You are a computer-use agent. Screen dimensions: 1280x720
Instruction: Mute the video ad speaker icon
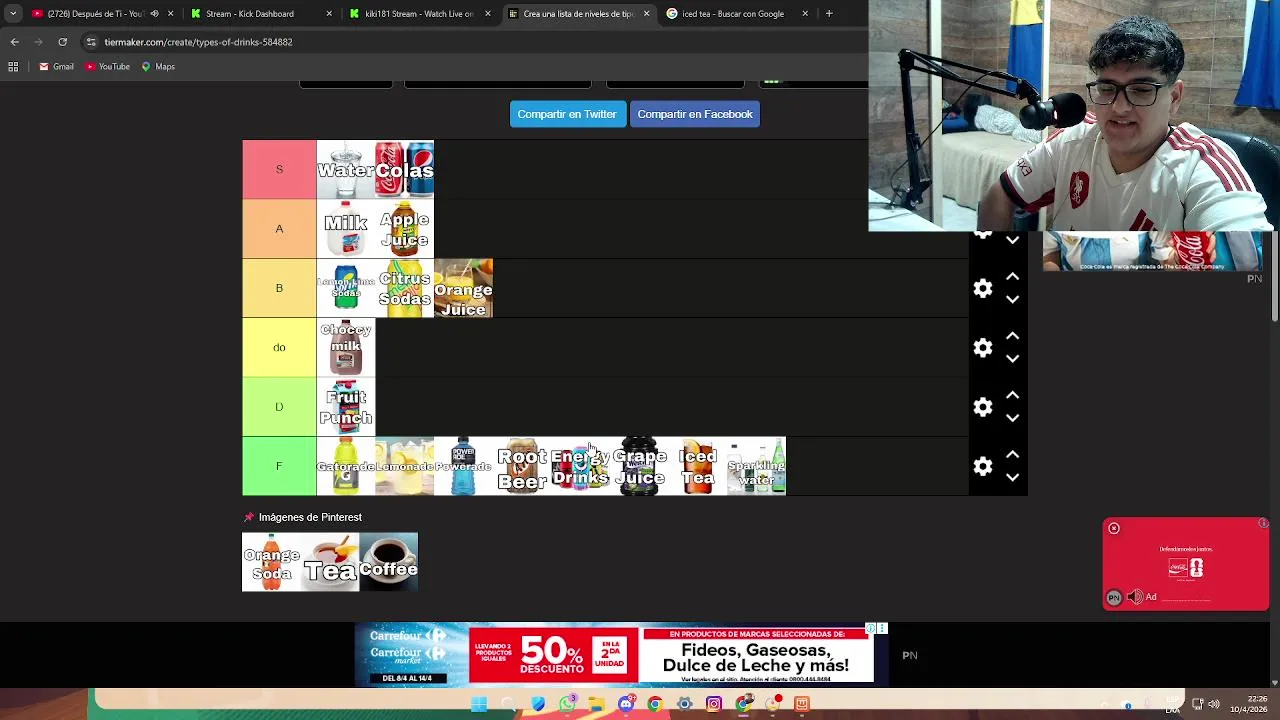click(1135, 597)
